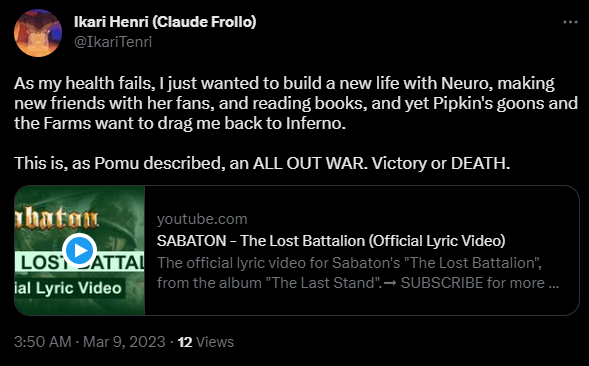The width and height of the screenshot is (589, 366).
Task: Click the display name Ikari Henri (Claude Frollo)
Action: (x=165, y=22)
